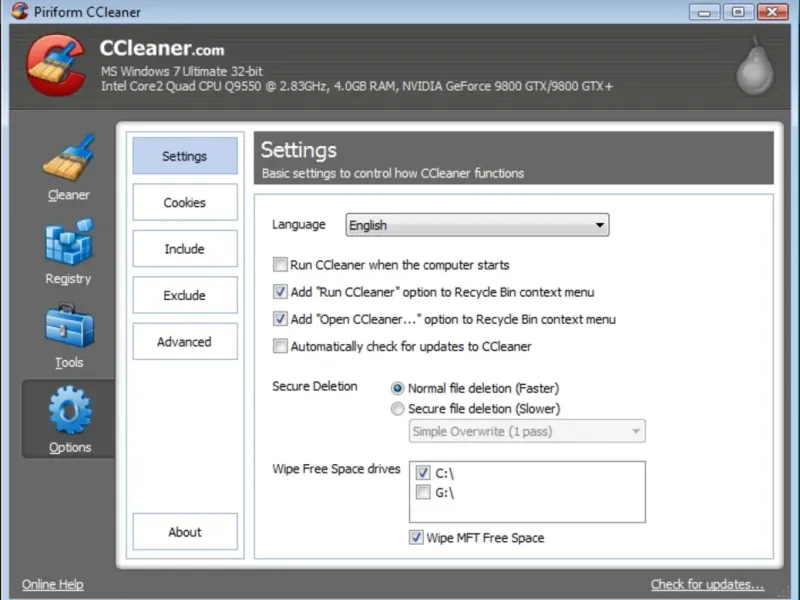The width and height of the screenshot is (800, 600).
Task: Select Normal file deletion (Faster)
Action: point(397,388)
